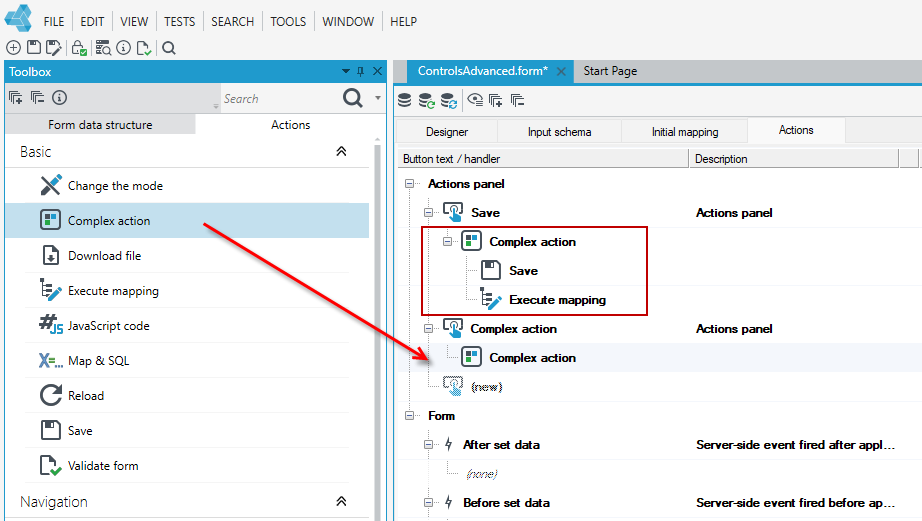Switch to the Initial mapping tab

[684, 132]
